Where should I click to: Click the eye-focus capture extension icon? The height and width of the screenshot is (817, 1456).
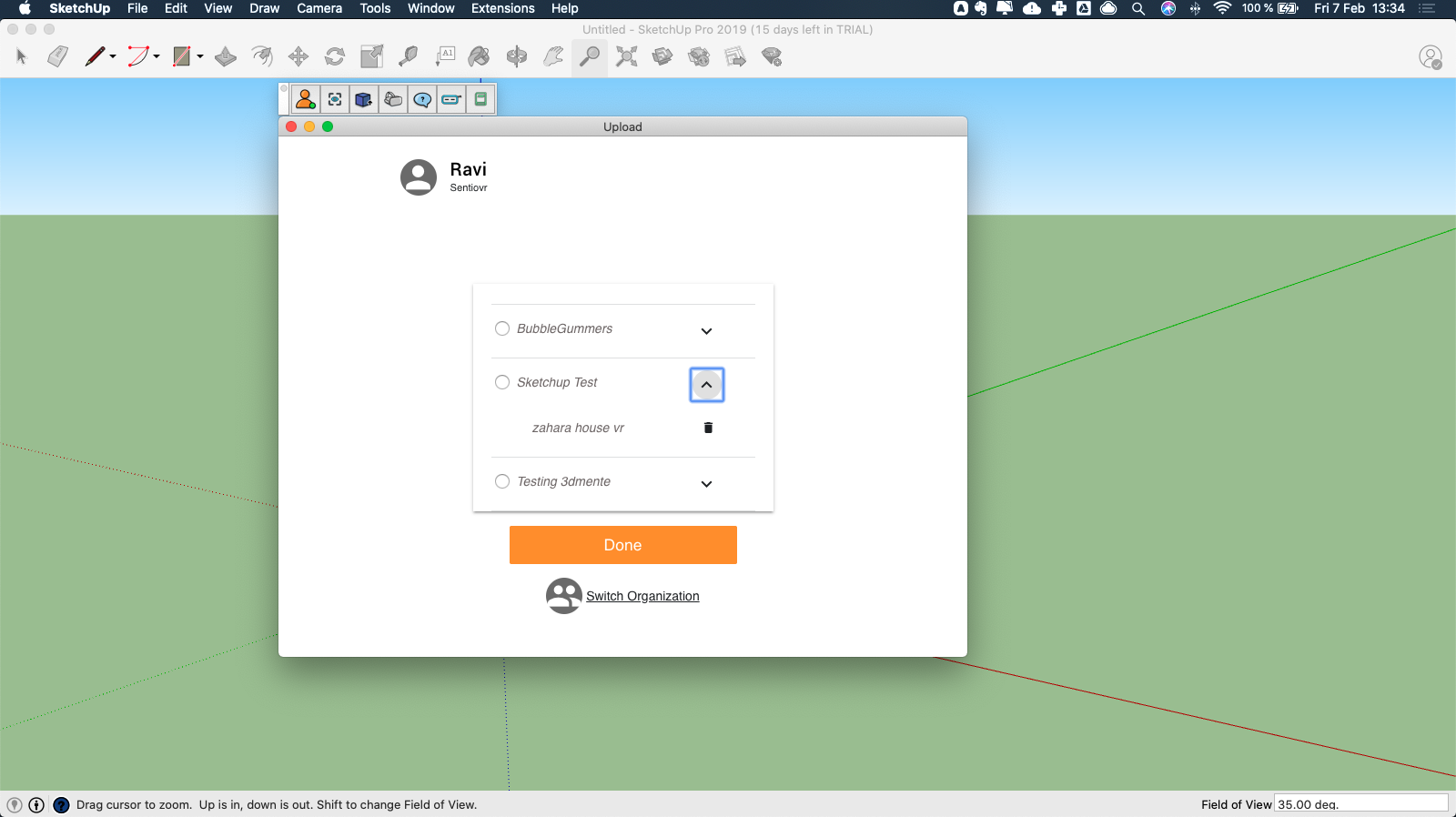(335, 99)
